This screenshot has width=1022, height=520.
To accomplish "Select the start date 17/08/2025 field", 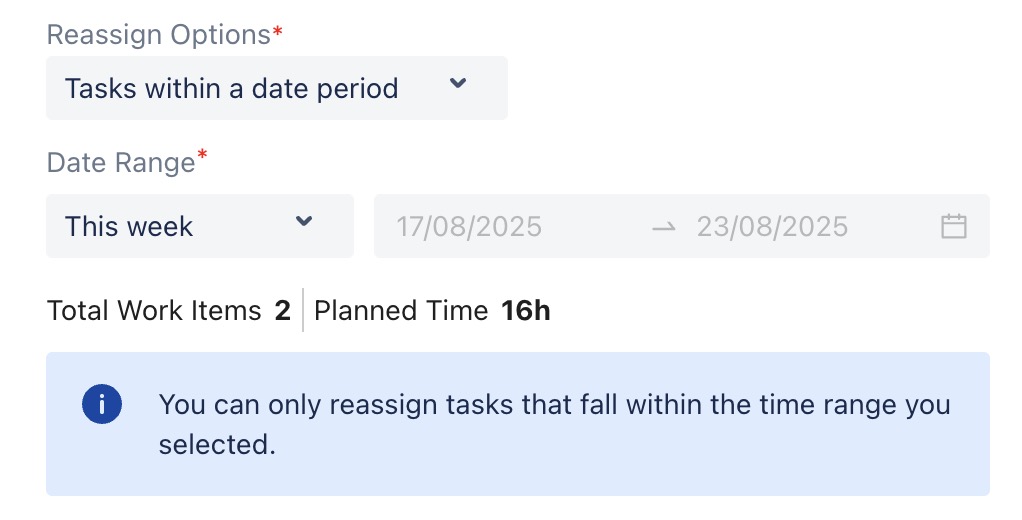I will click(x=469, y=227).
